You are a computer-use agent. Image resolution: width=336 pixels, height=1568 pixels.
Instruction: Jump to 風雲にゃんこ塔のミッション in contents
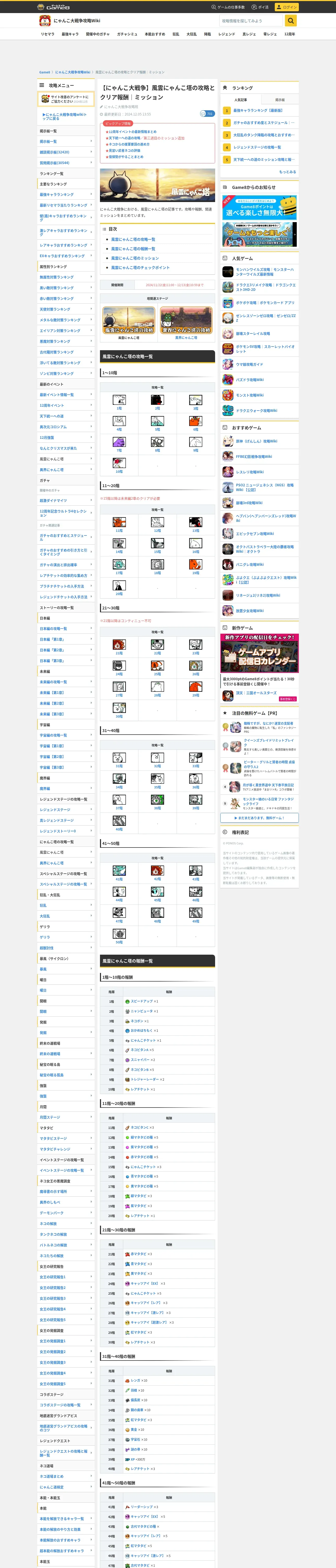point(135,258)
